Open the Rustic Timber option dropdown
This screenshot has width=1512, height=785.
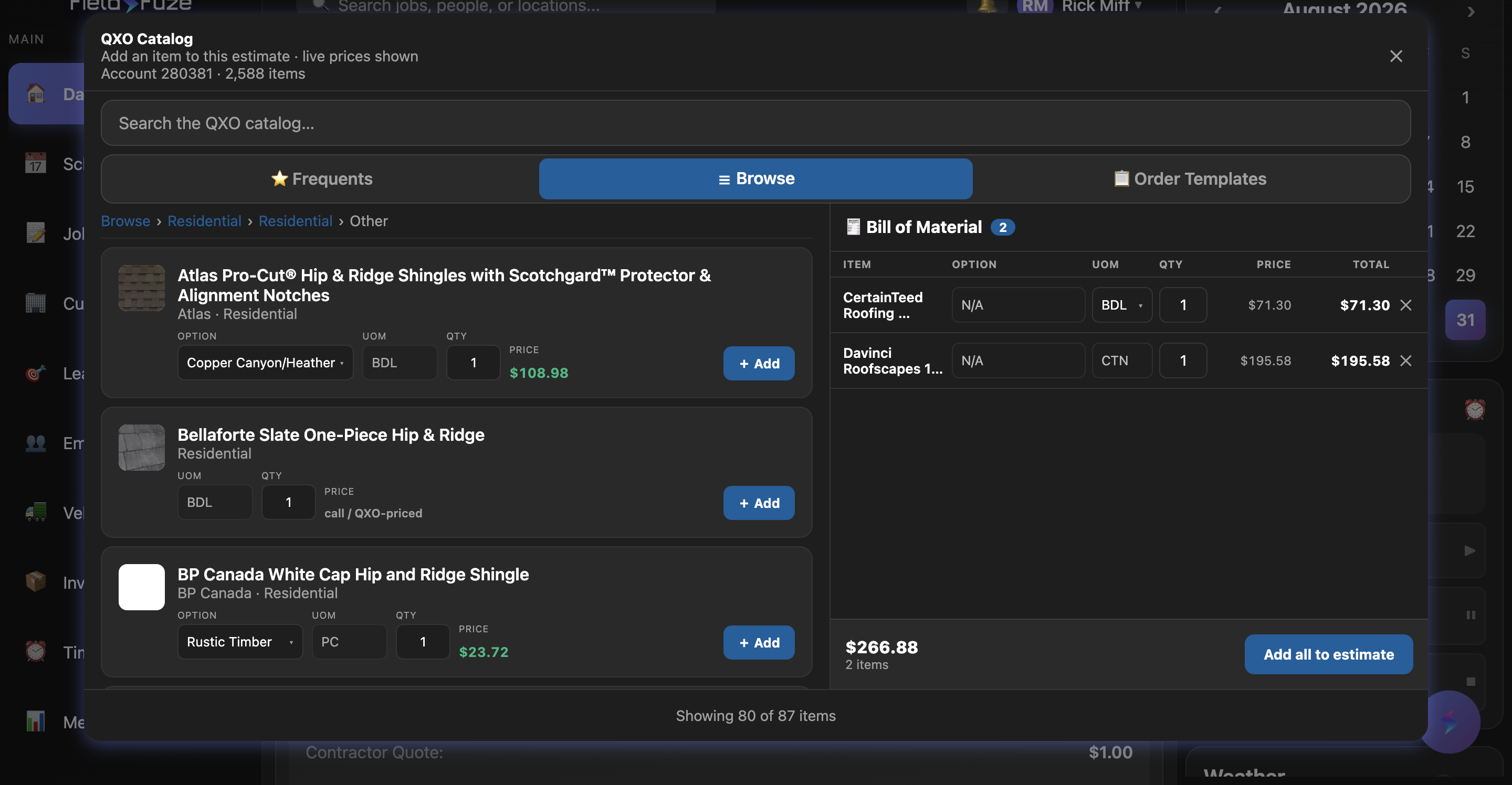point(240,642)
